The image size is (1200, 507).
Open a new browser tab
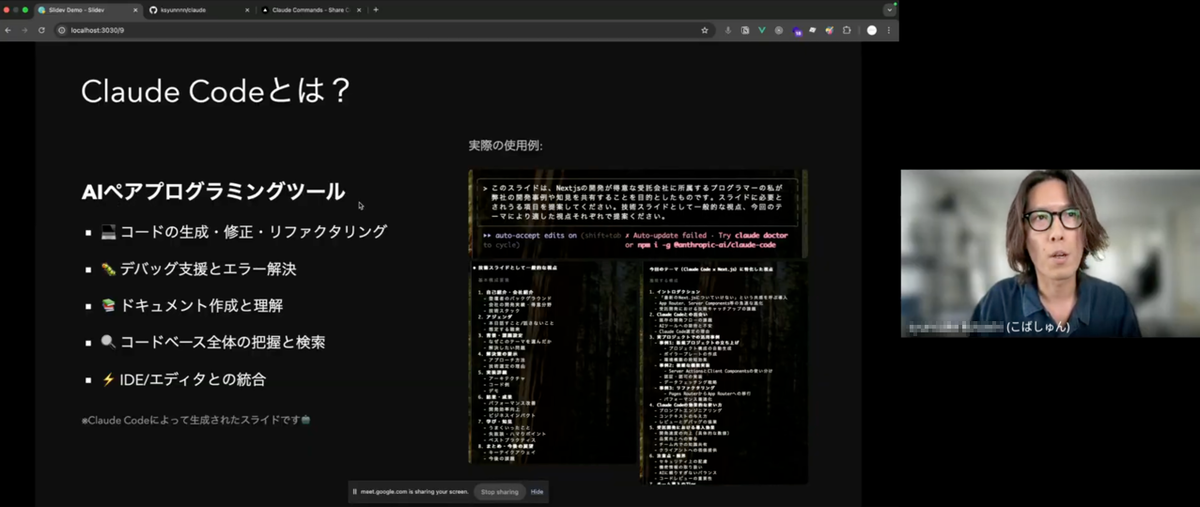pos(376,10)
